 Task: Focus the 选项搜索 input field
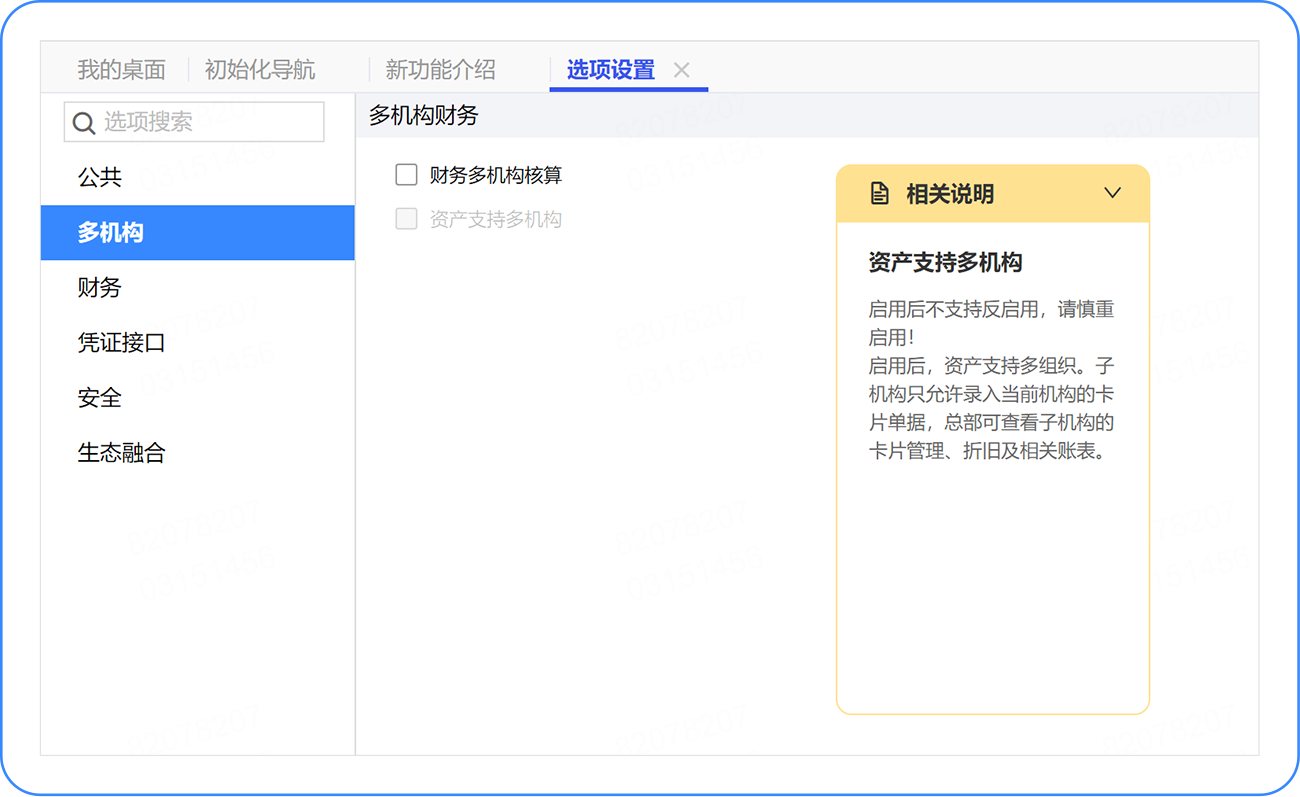194,122
